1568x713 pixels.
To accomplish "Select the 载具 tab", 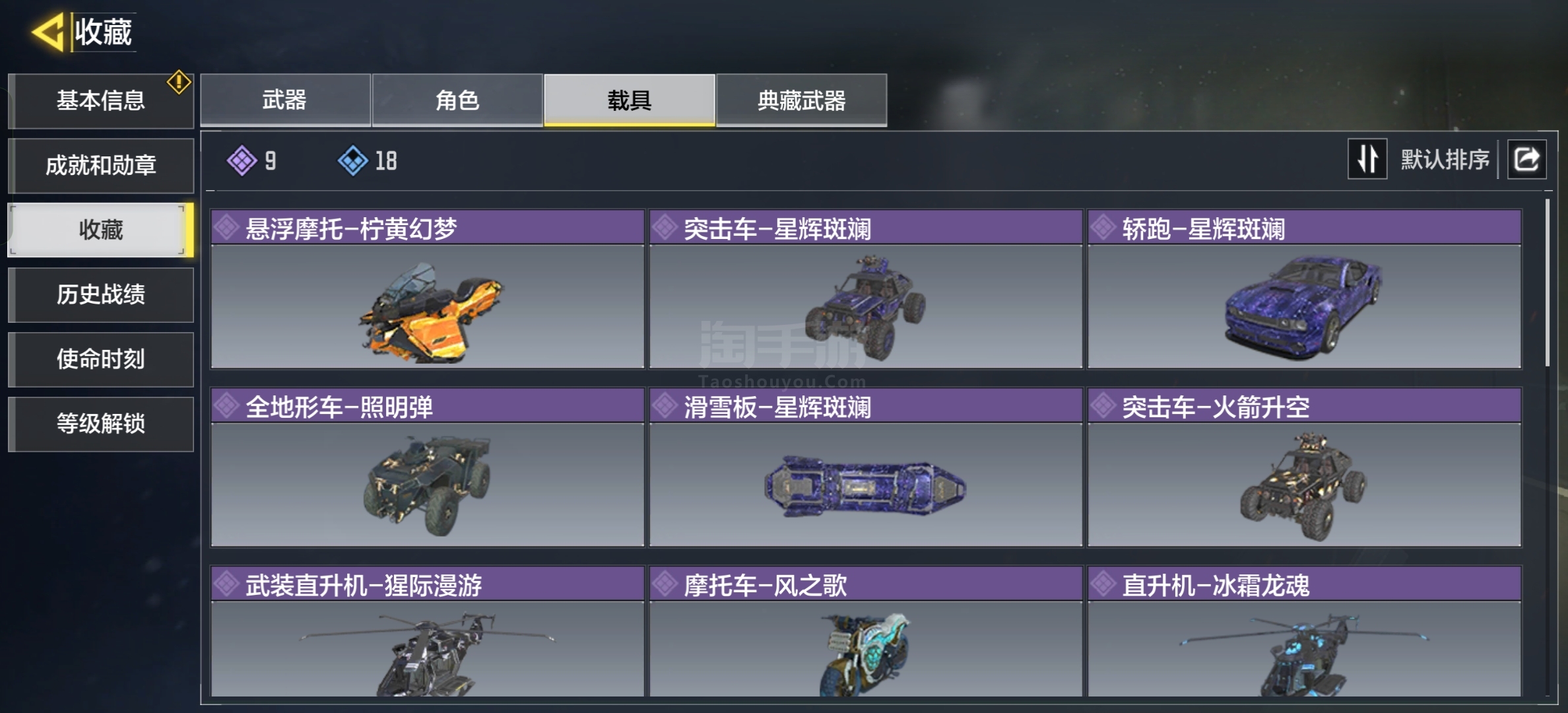I will click(x=630, y=100).
